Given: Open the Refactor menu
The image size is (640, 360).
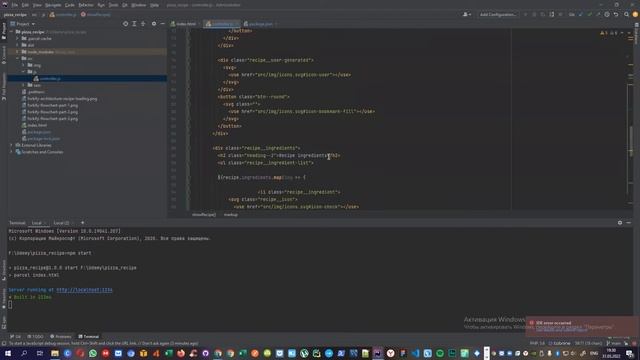Looking at the screenshot, I should 86,5.
